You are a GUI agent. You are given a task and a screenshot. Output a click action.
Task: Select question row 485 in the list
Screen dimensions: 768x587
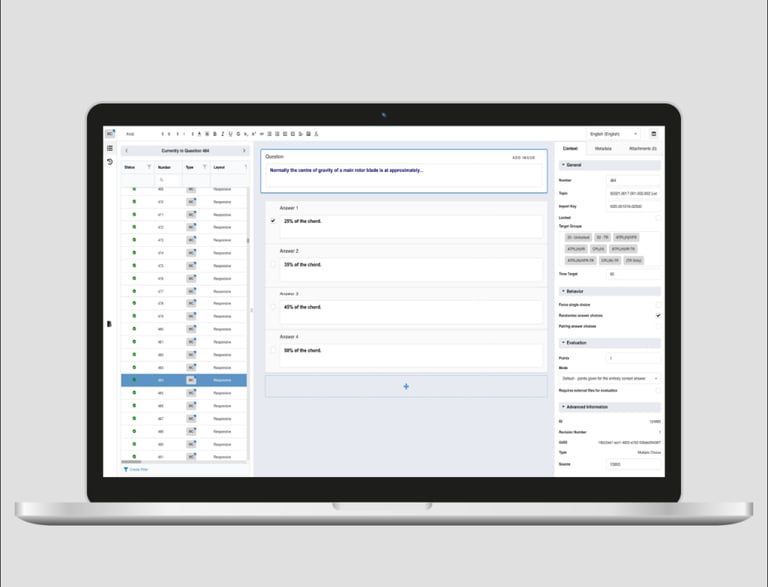point(184,393)
